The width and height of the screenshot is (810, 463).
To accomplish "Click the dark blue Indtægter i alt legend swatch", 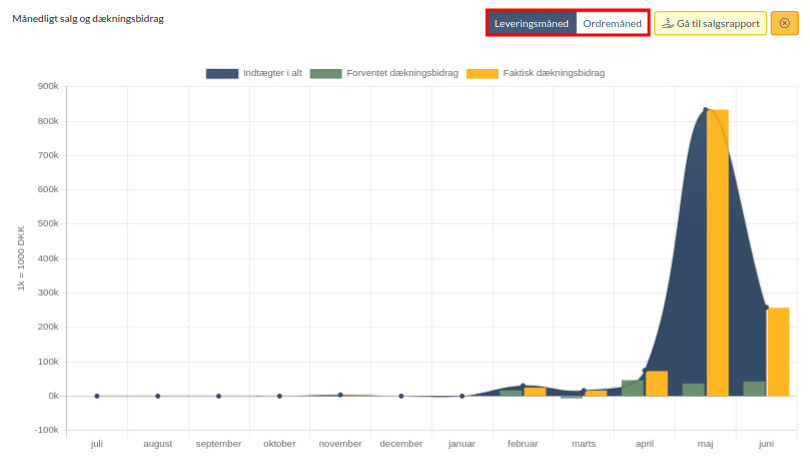I will [x=222, y=73].
